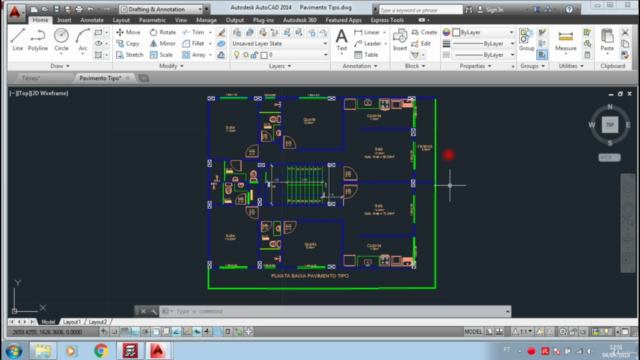The image size is (640, 360).
Task: Activate the Mirror command
Action: pyautogui.click(x=162, y=43)
